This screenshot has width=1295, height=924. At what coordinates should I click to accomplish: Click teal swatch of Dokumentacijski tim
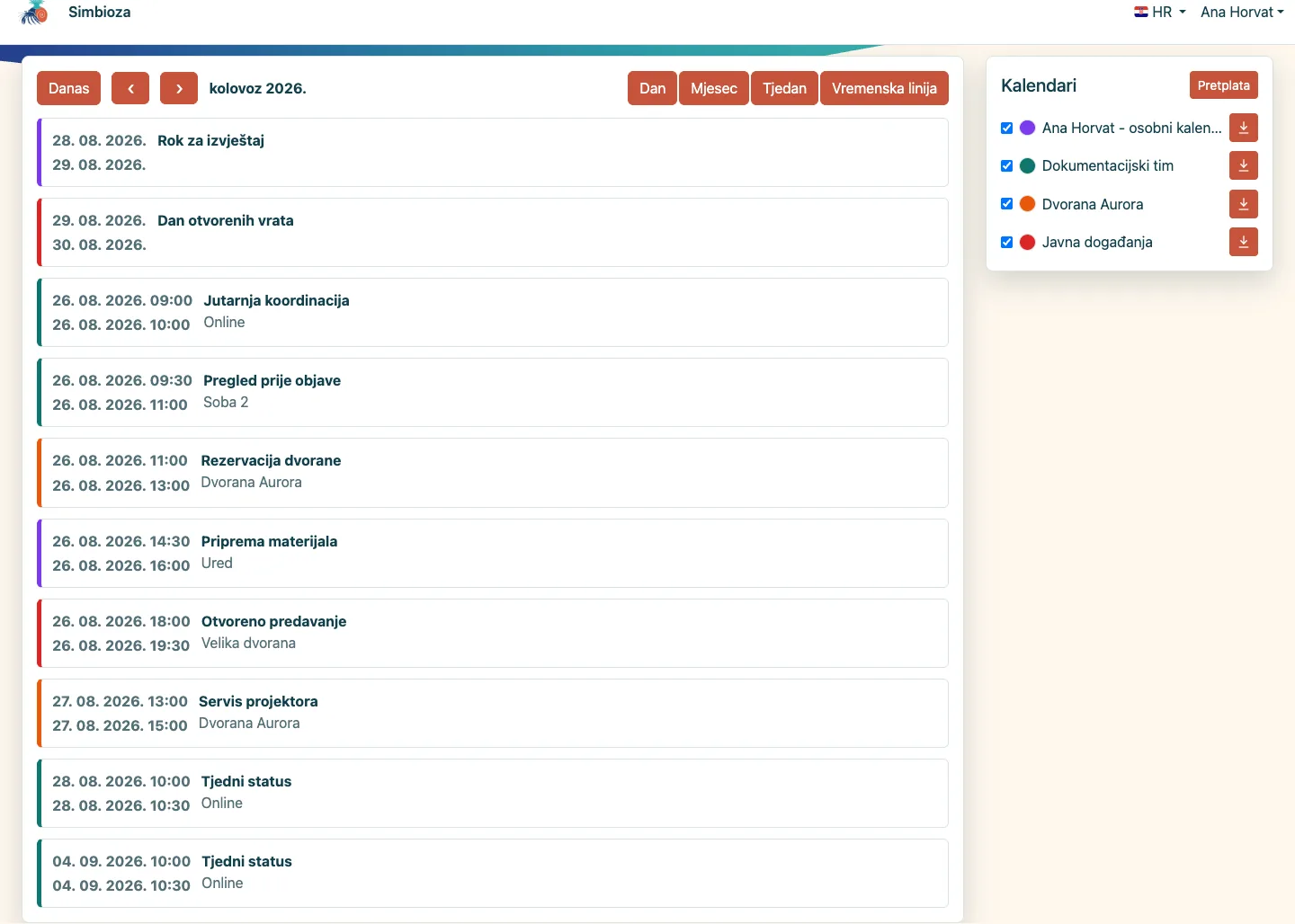(x=1027, y=165)
